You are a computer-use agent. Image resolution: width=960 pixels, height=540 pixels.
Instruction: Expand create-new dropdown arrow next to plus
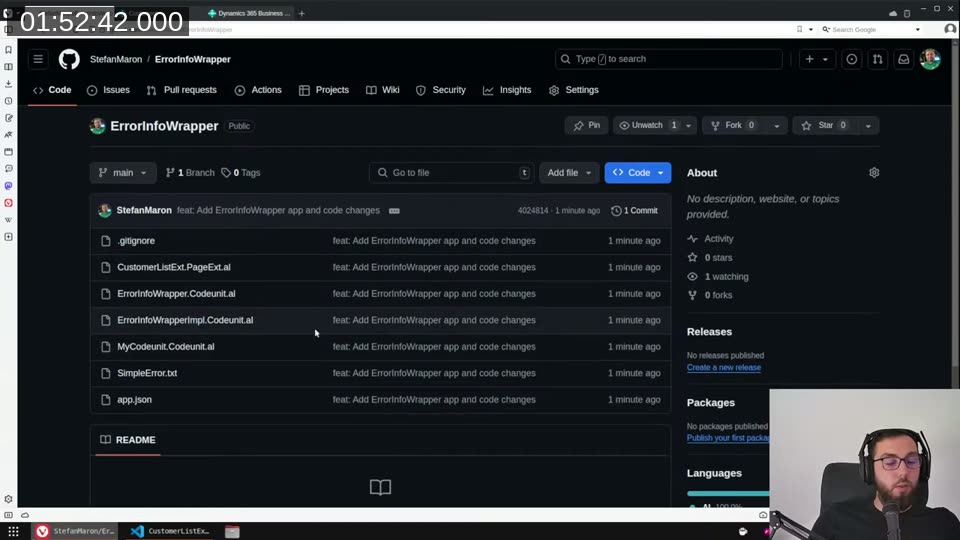(825, 59)
